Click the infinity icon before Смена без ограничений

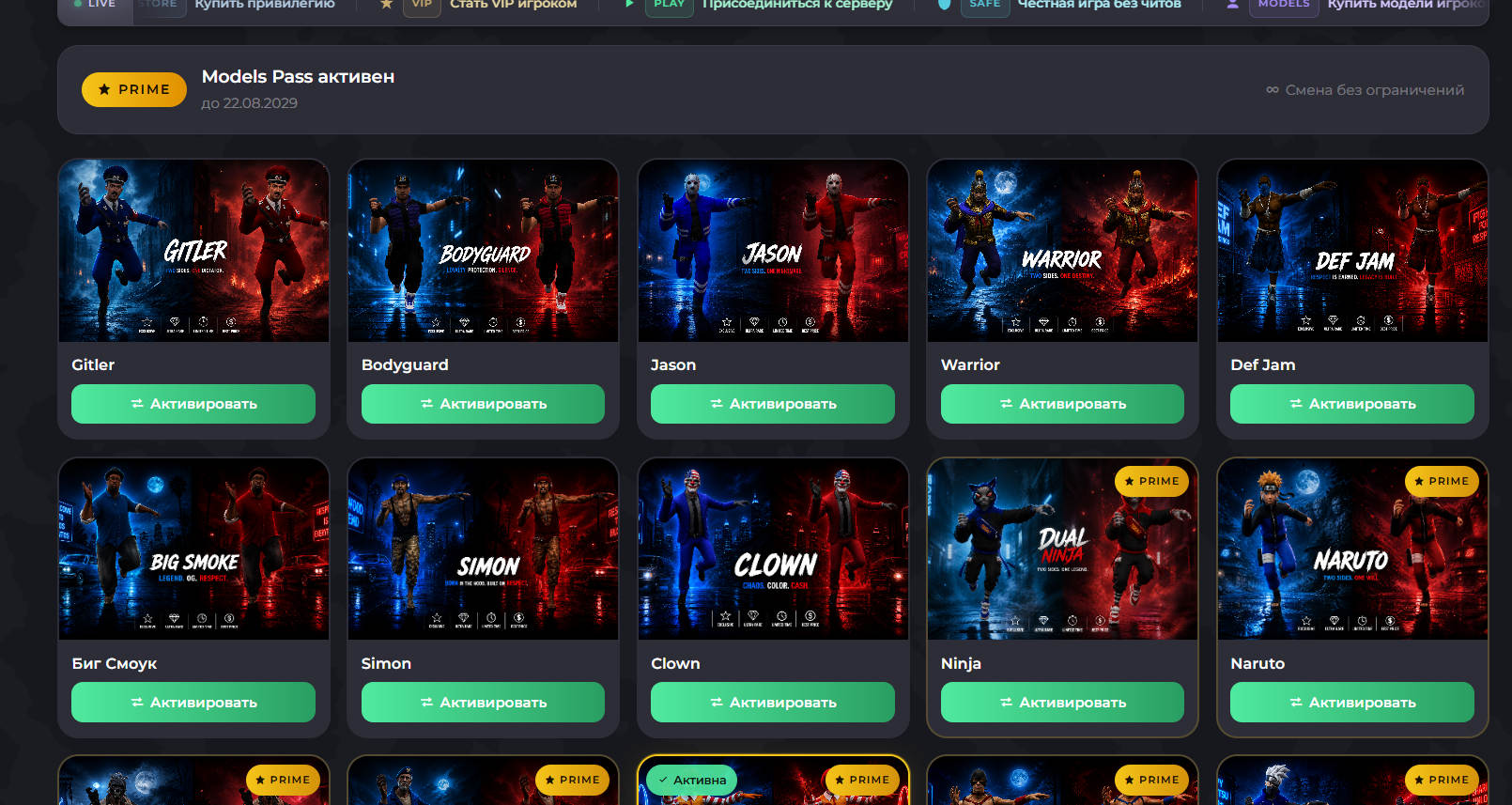pos(1273,90)
